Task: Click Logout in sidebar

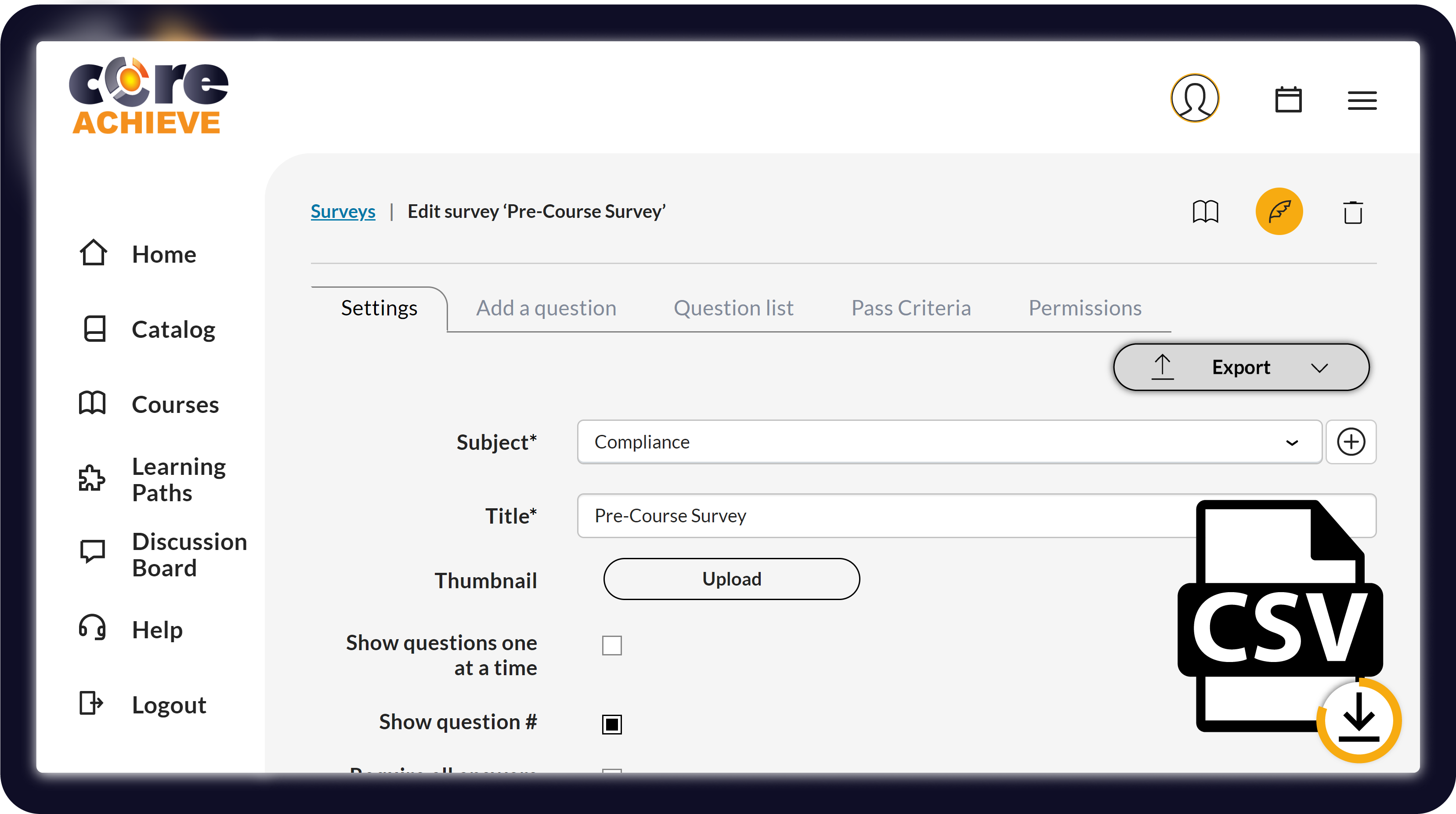Action: (x=169, y=705)
